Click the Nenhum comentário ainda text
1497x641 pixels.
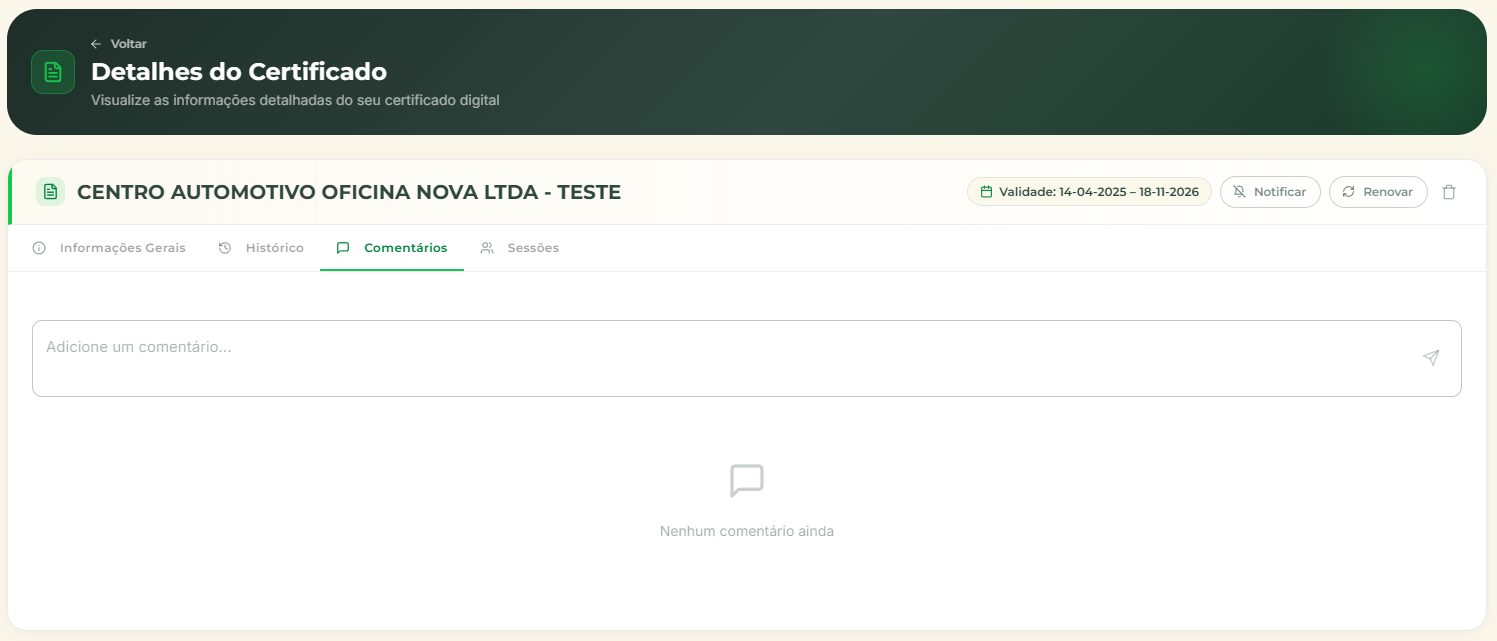pos(747,531)
